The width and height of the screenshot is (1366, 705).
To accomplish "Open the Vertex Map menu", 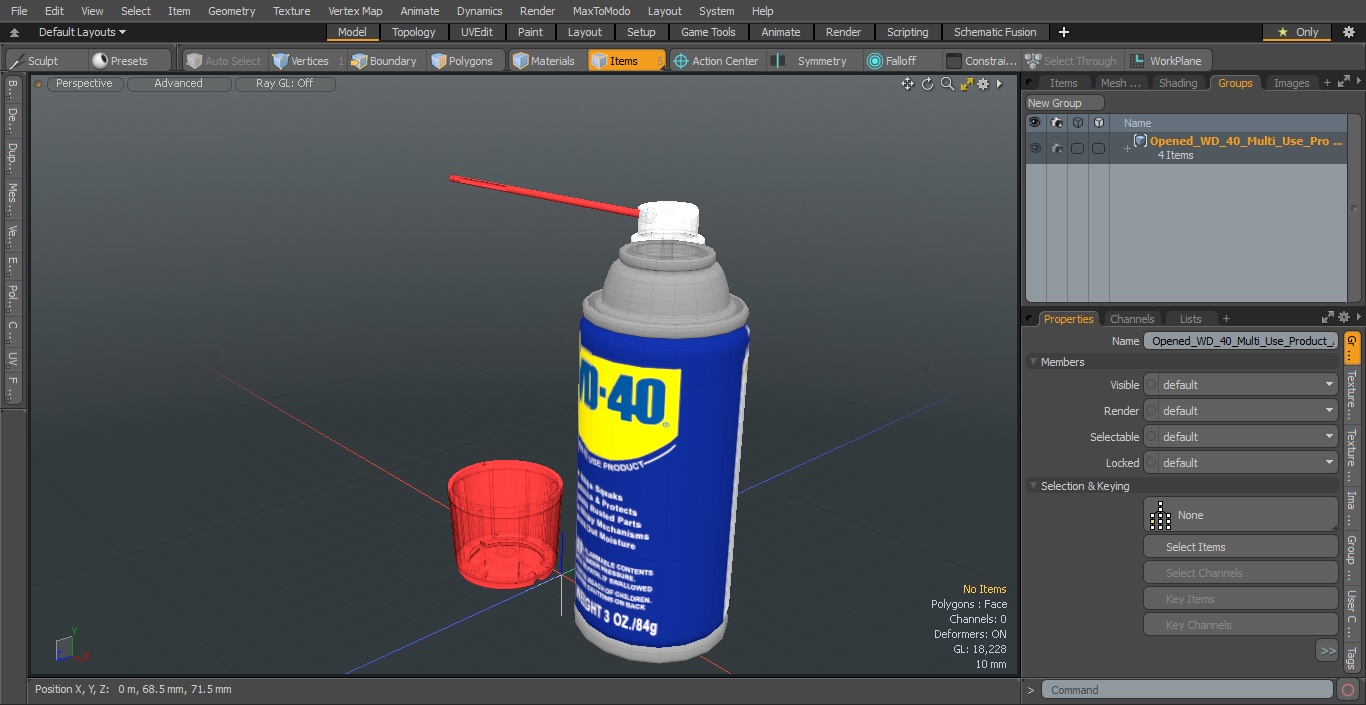I will [x=355, y=11].
